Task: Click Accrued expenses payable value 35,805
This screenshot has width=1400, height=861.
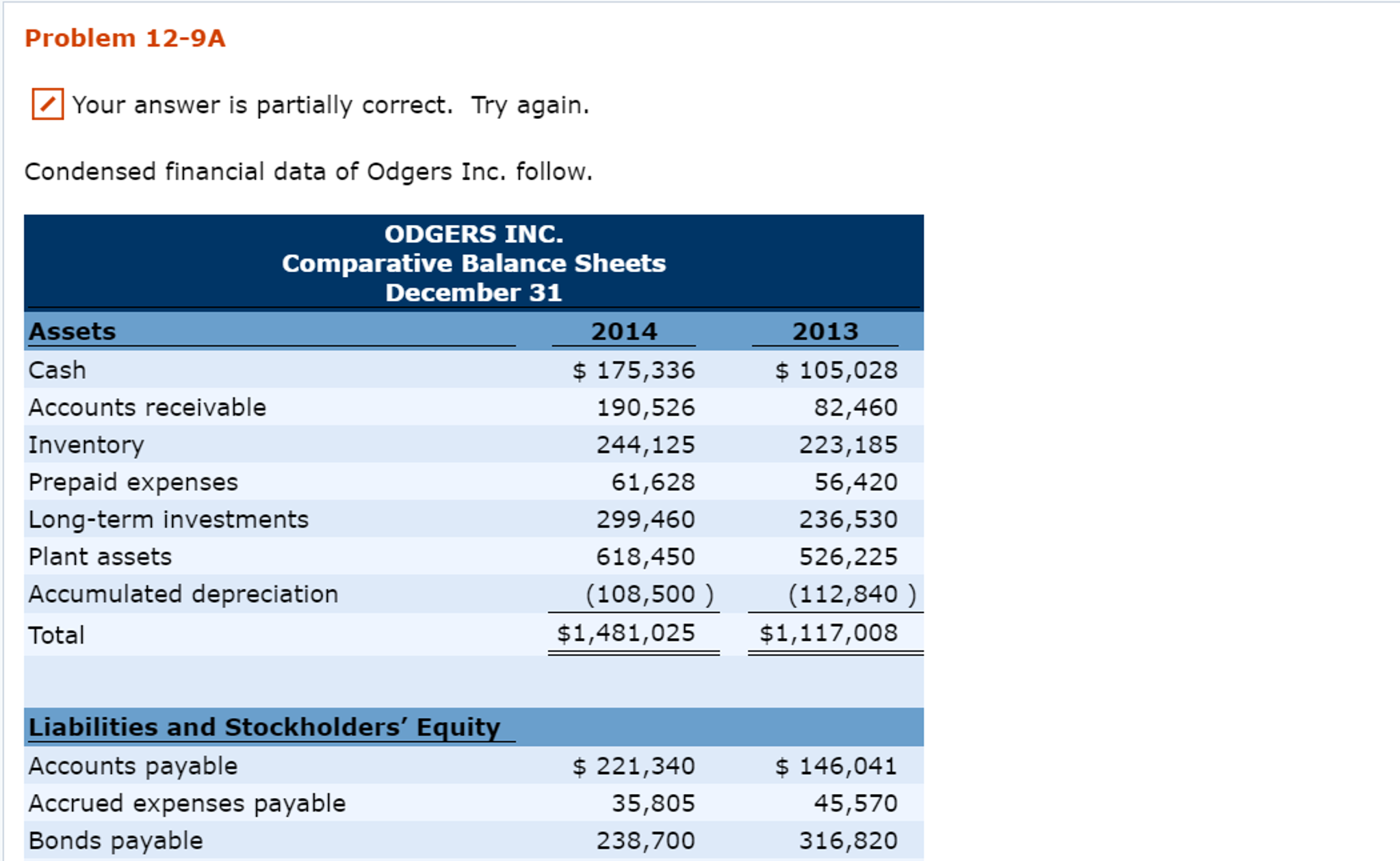Action: pos(653,804)
